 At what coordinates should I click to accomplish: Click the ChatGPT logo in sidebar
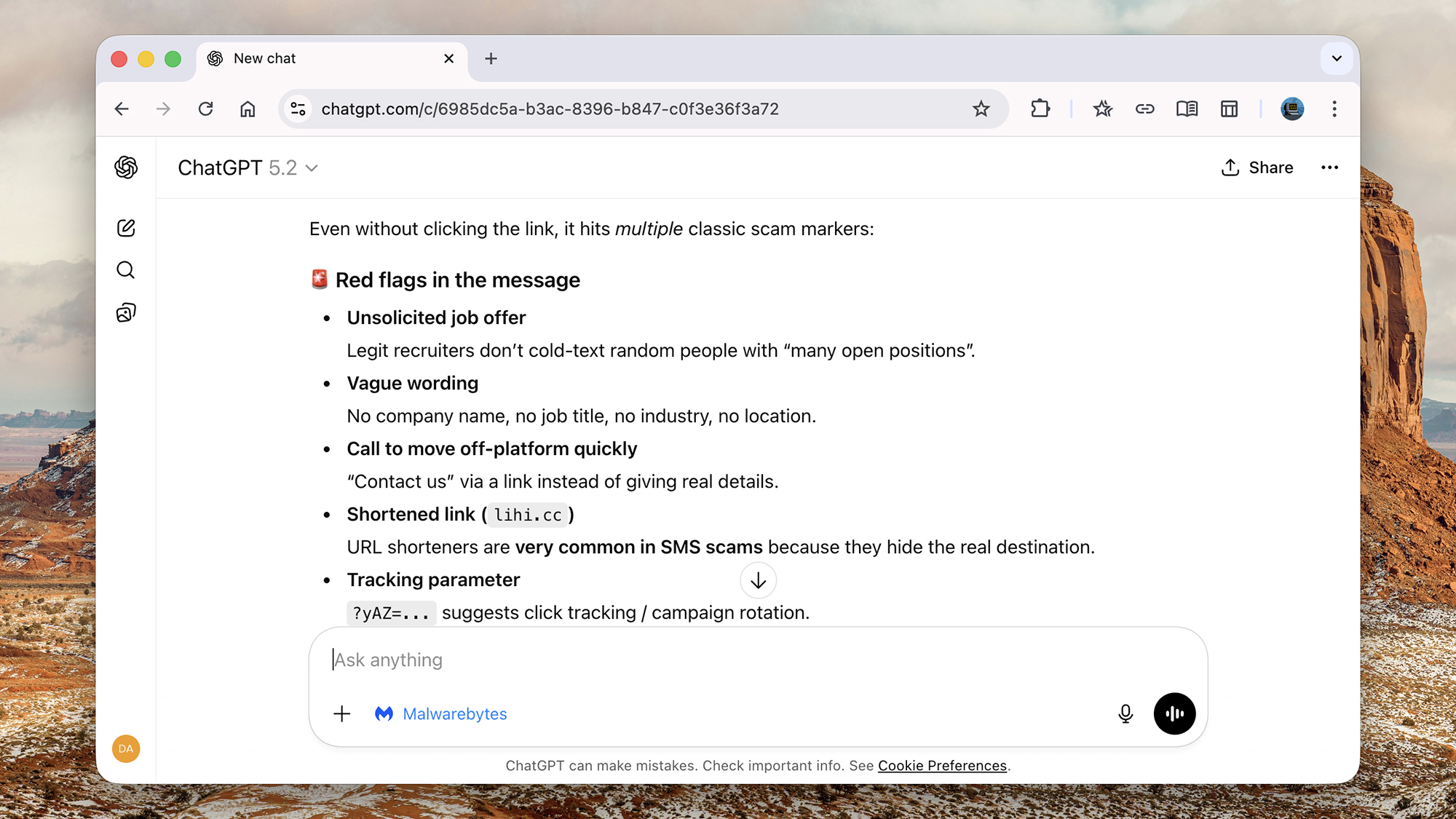(126, 167)
